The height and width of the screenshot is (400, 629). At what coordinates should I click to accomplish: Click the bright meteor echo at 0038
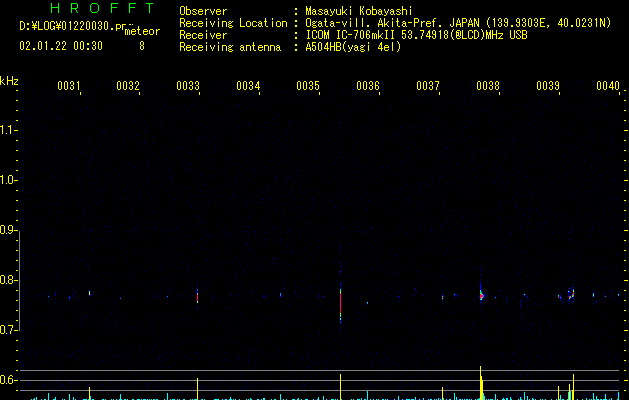(482, 296)
